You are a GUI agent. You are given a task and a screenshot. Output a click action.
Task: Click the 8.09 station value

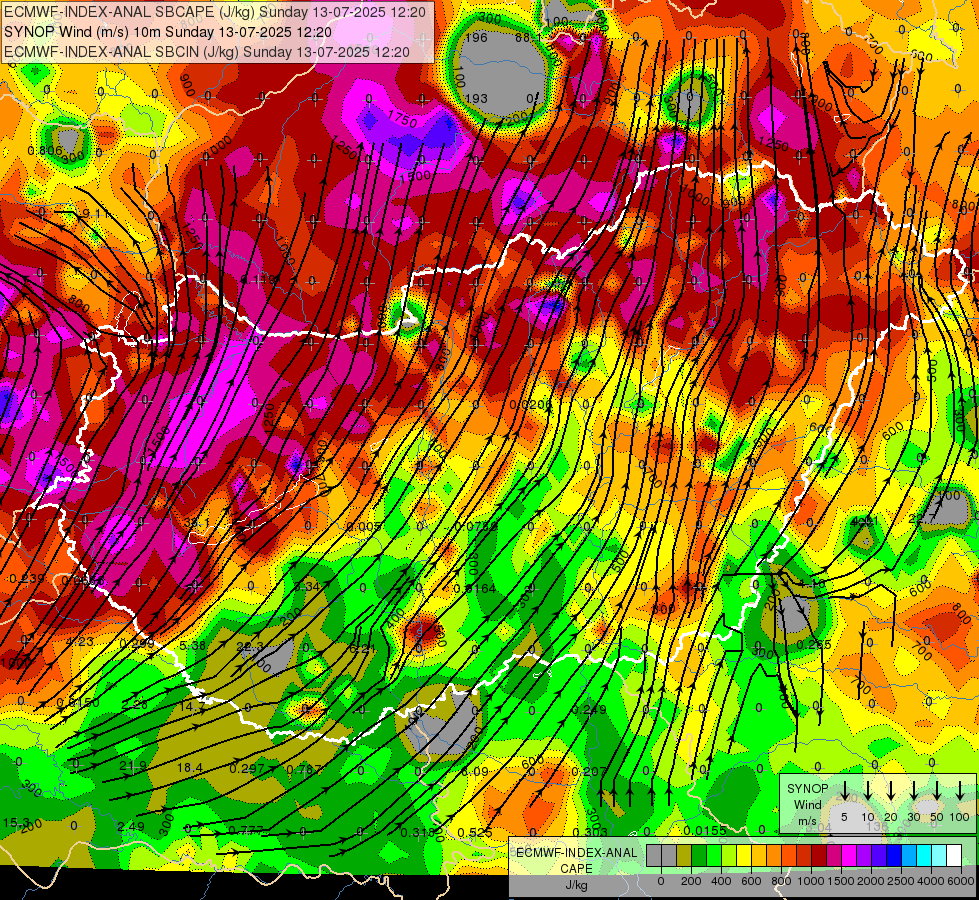475,772
